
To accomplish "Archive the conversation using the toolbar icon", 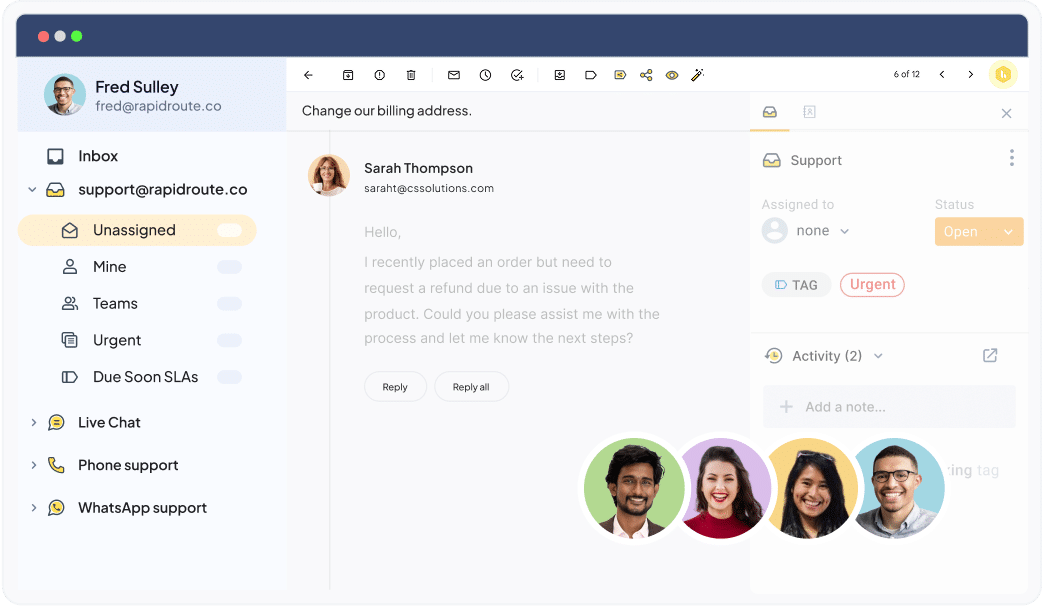I will (348, 75).
